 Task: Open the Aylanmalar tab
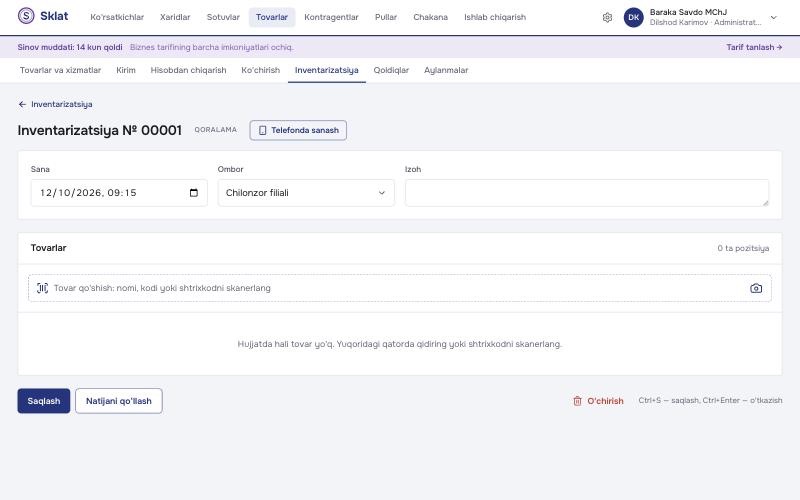coord(446,70)
